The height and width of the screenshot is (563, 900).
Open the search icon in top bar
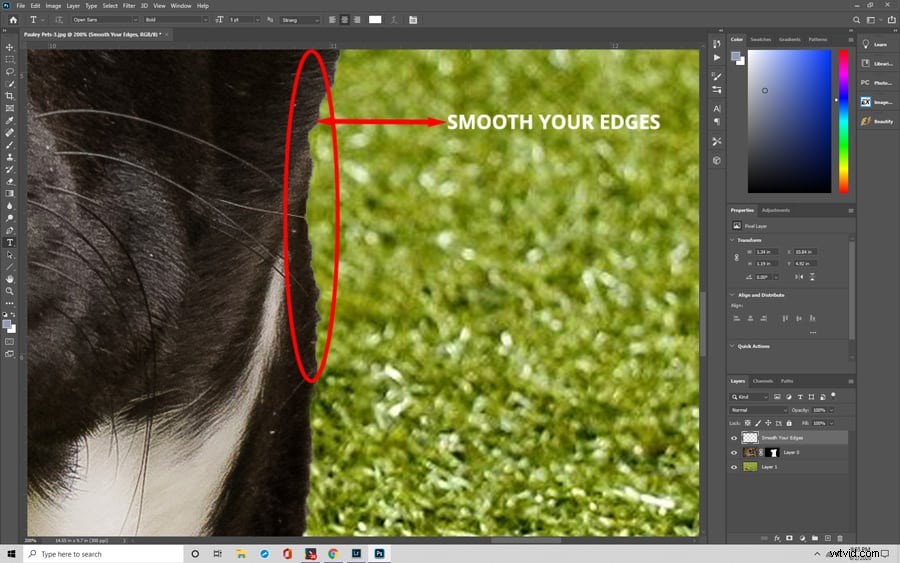point(856,20)
